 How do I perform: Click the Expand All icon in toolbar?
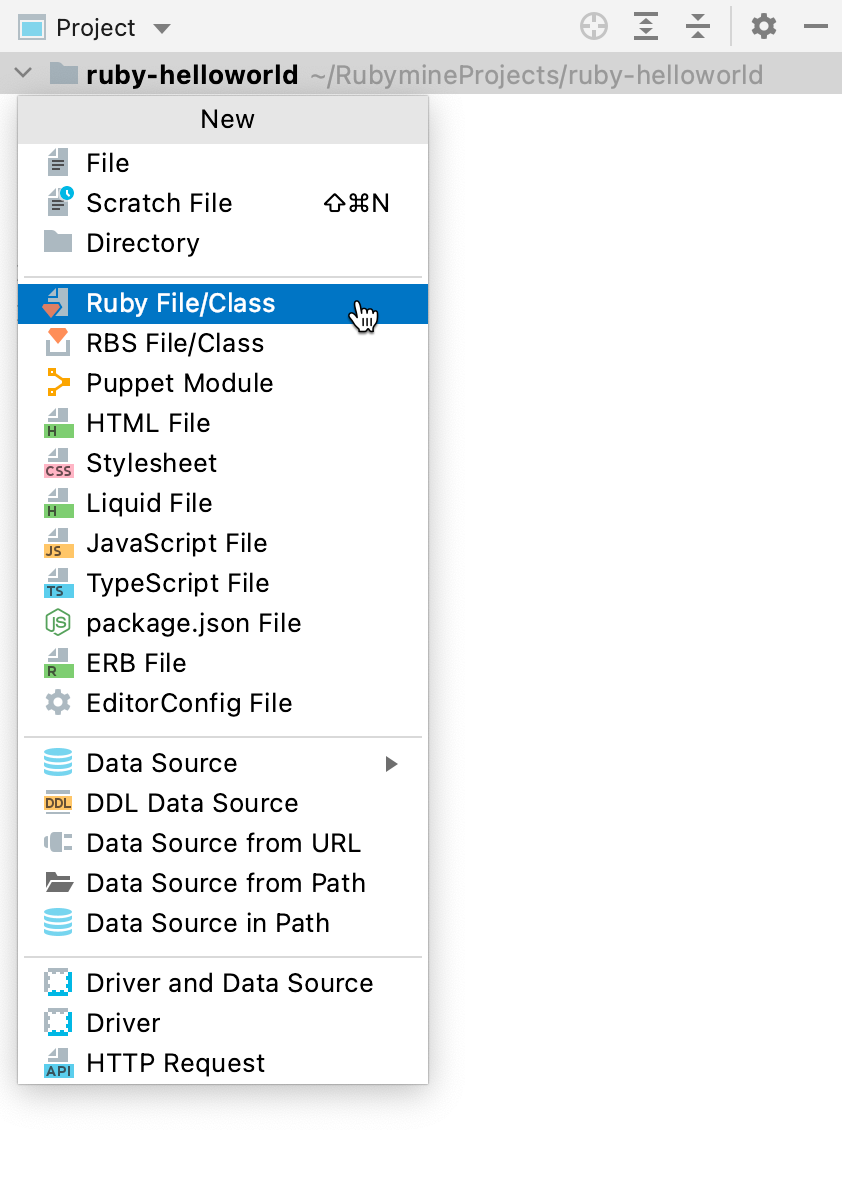[x=647, y=27]
